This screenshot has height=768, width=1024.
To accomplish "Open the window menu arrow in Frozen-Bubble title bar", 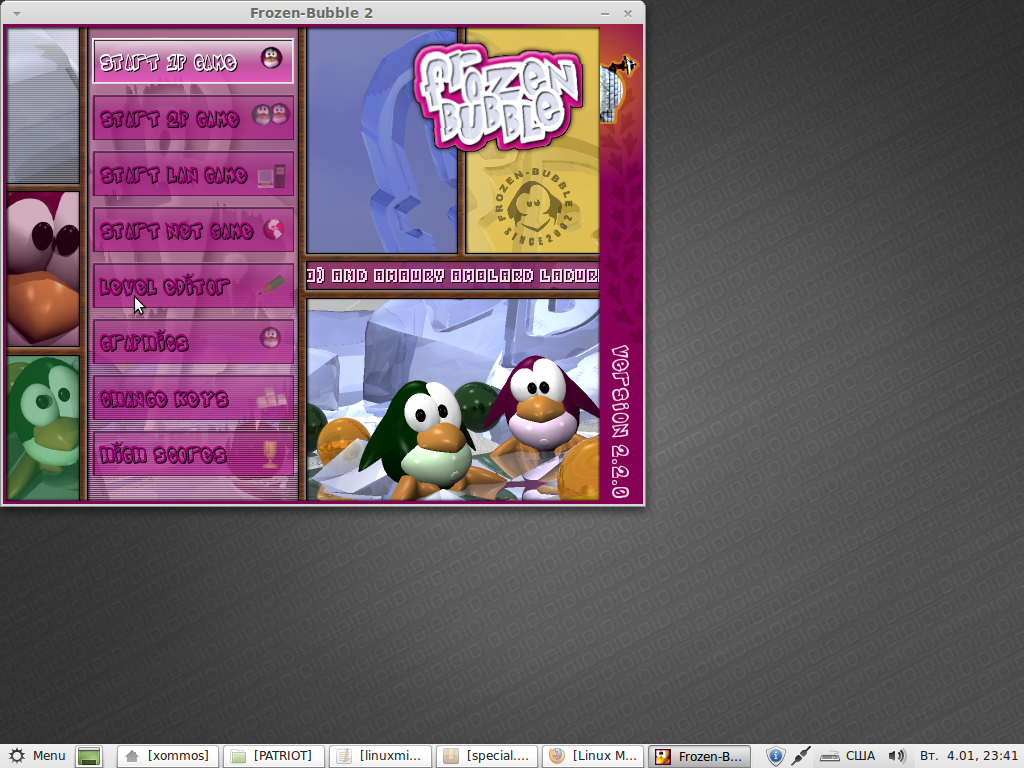I will coord(16,13).
